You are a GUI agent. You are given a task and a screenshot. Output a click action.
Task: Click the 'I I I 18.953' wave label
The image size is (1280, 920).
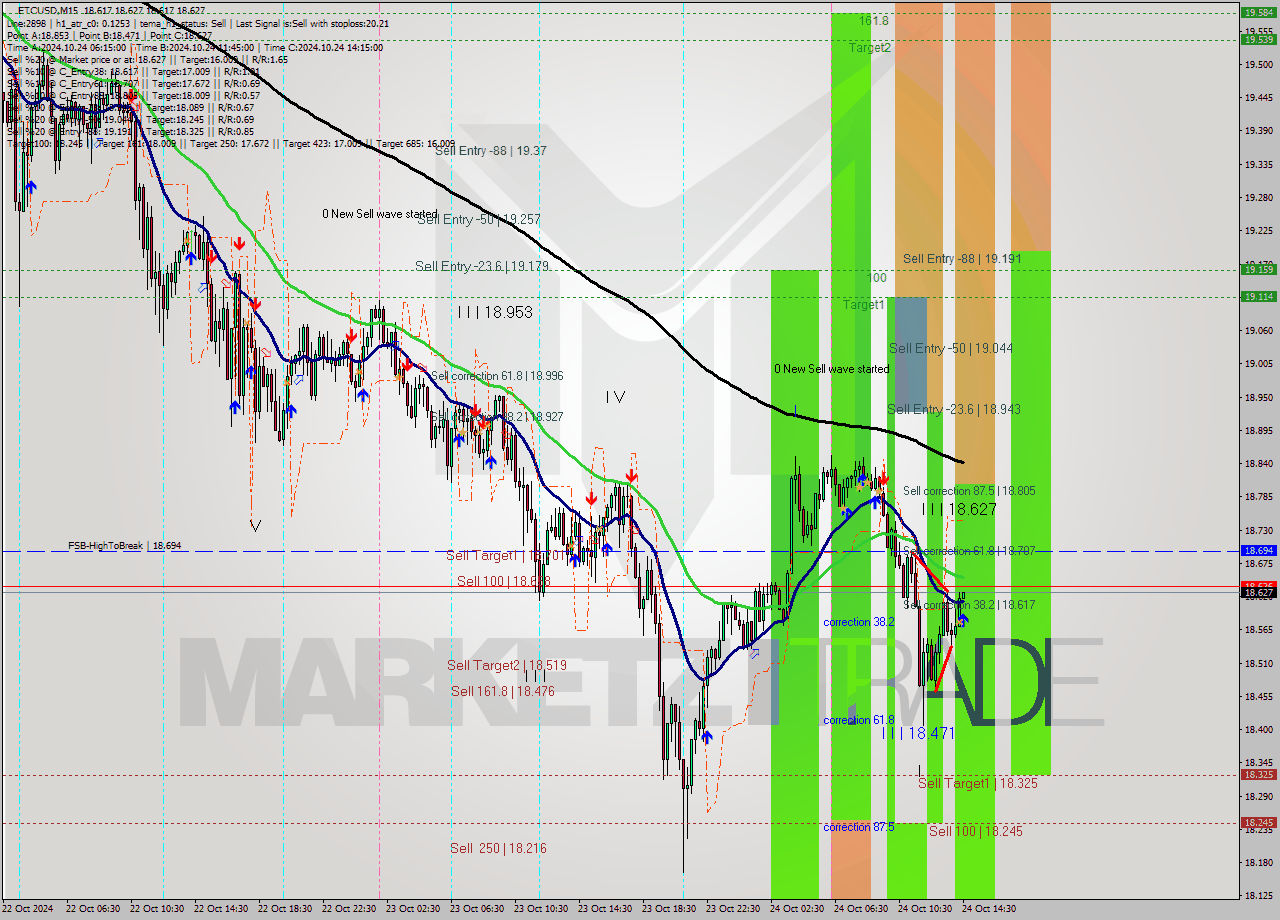coord(494,312)
